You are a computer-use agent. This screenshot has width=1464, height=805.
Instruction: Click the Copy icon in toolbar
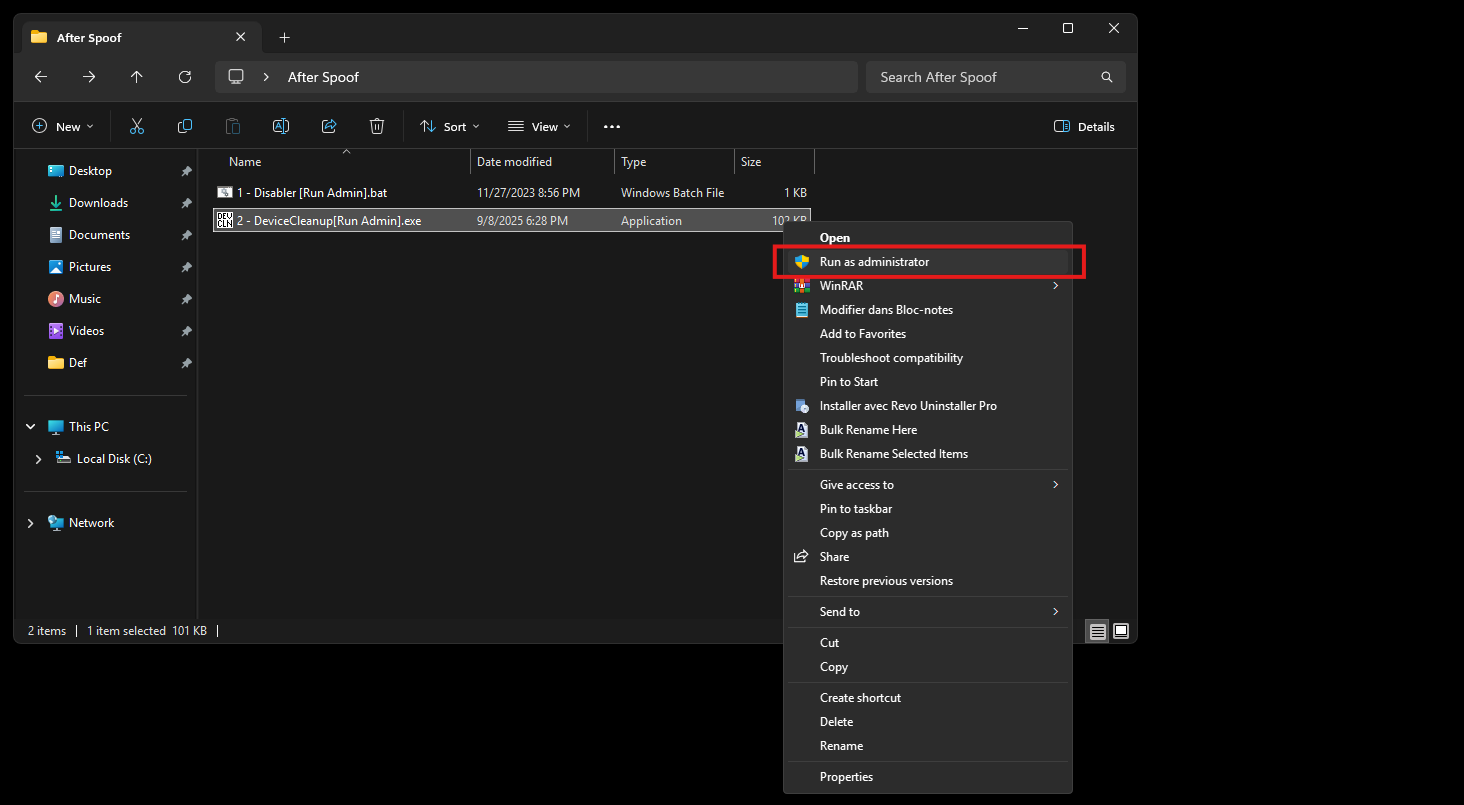tap(185, 126)
